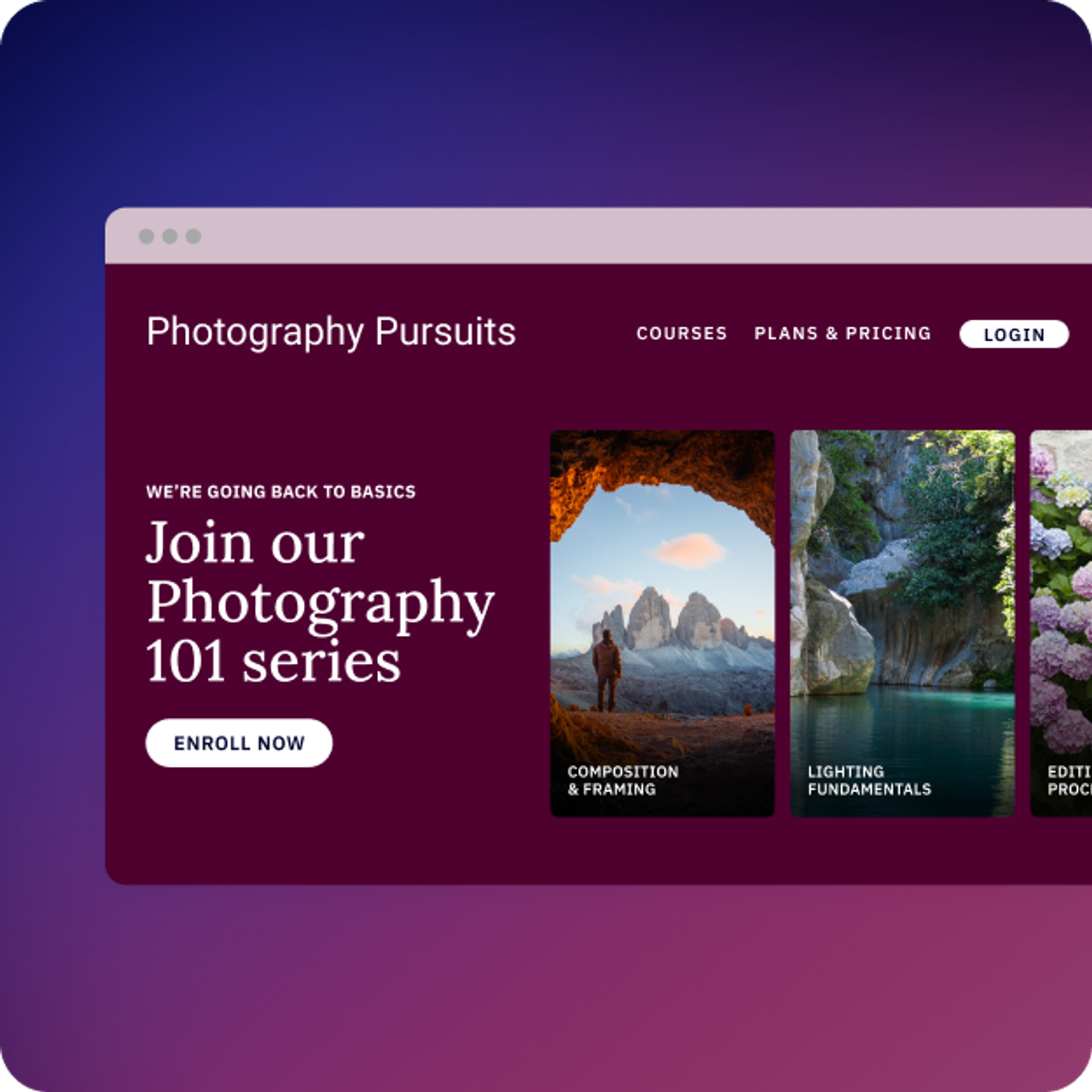Click the Login button
Viewport: 1092px width, 1092px height.
(x=1014, y=334)
